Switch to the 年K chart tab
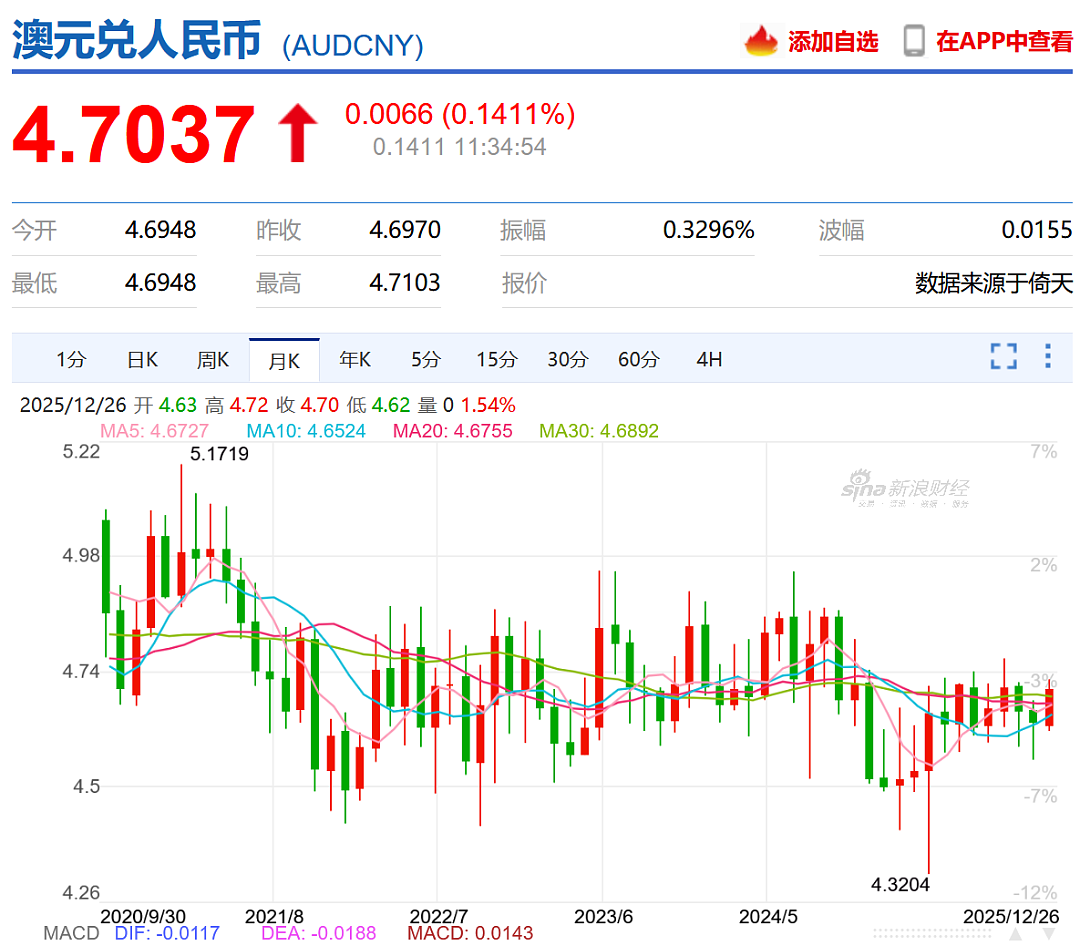This screenshot has width=1080, height=946. click(x=355, y=360)
